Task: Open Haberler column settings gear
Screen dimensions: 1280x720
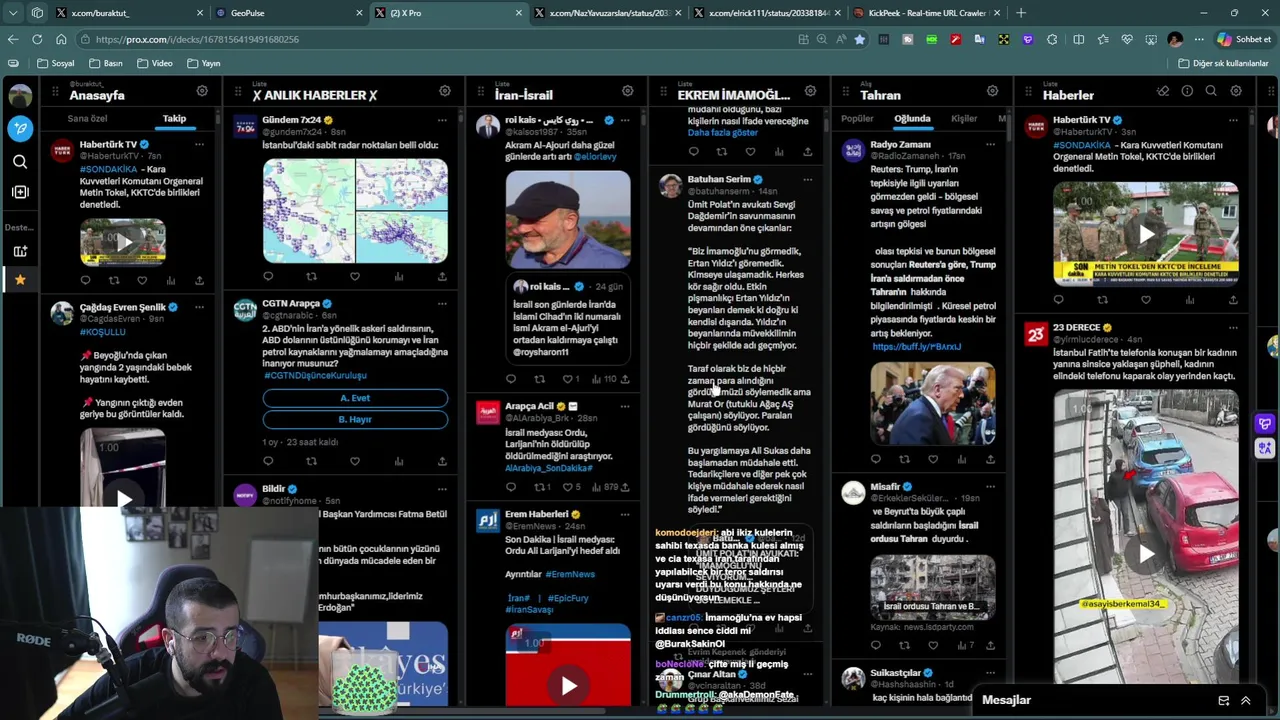Action: pyautogui.click(x=1236, y=91)
